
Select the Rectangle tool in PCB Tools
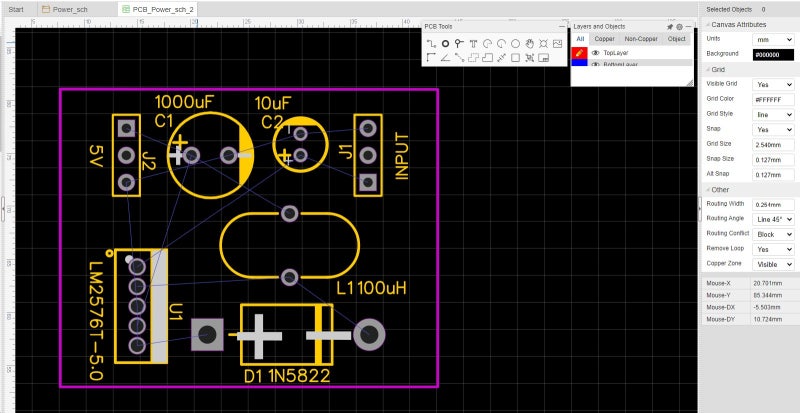515,58
